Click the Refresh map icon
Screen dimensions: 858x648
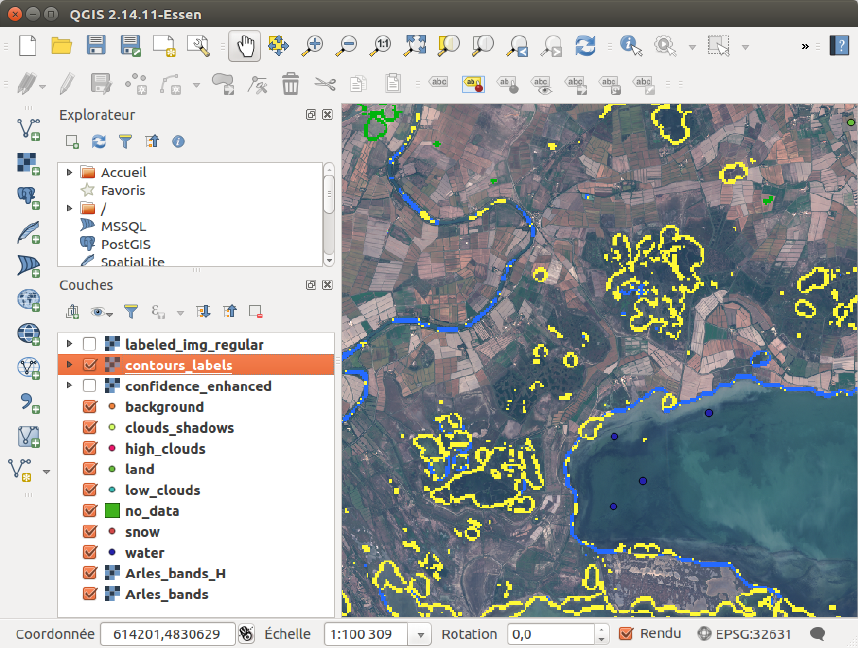[585, 45]
